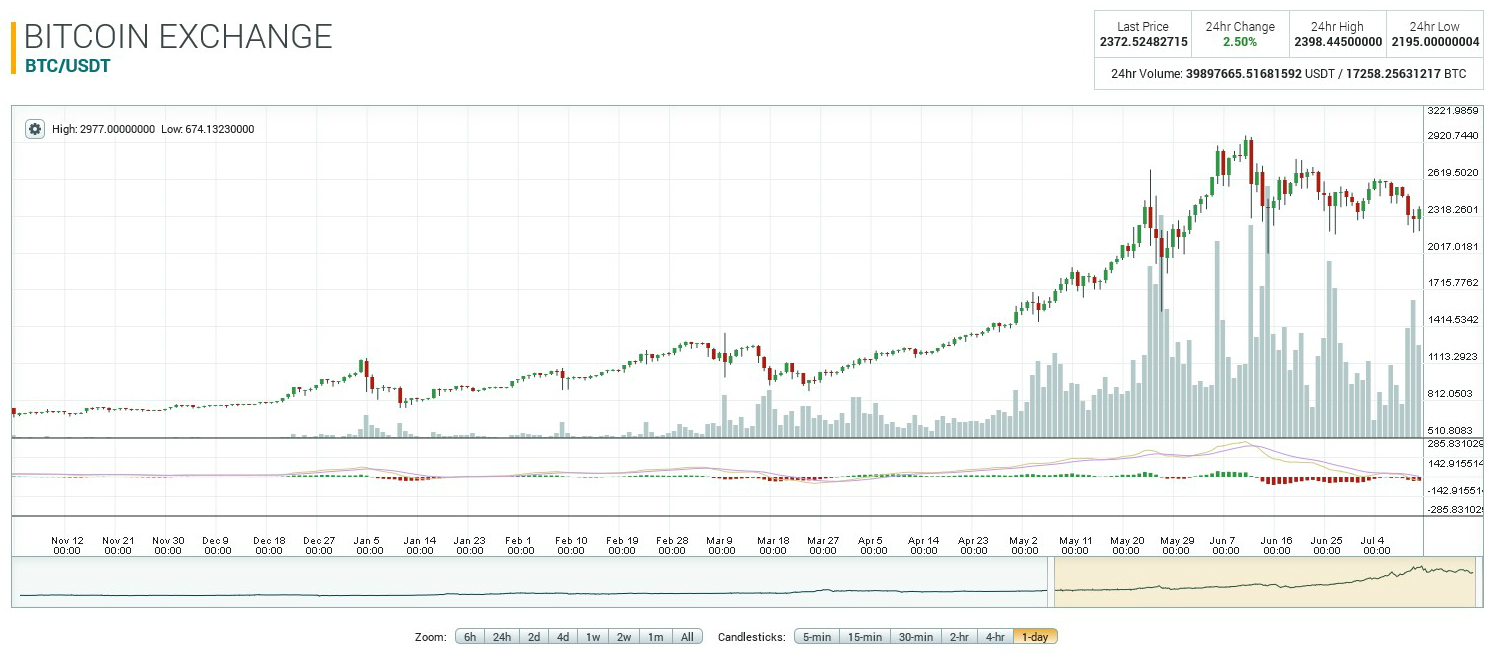Click the 24hr High value 2398.44500000

(x=1338, y=42)
